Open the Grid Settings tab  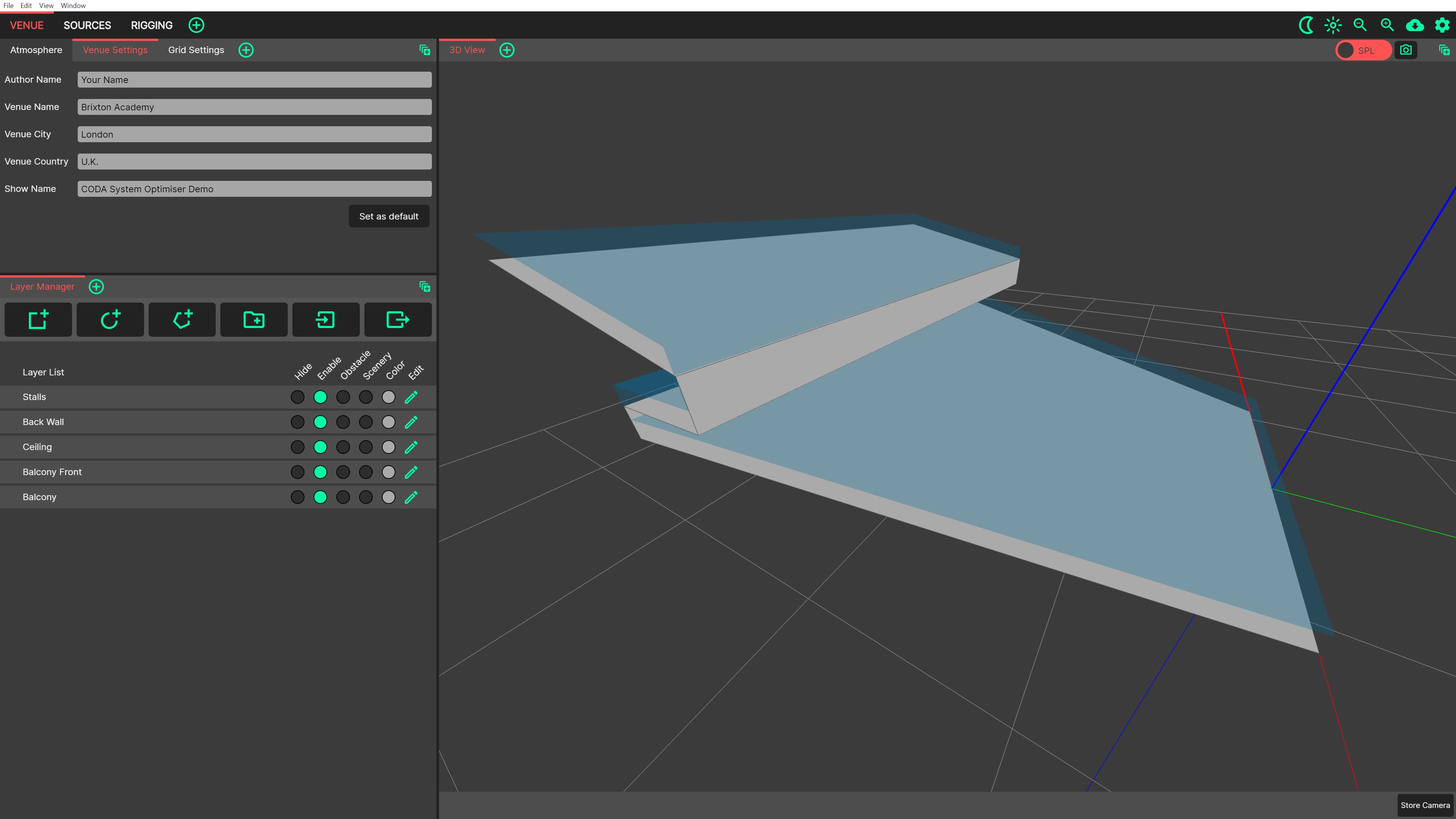click(x=196, y=50)
